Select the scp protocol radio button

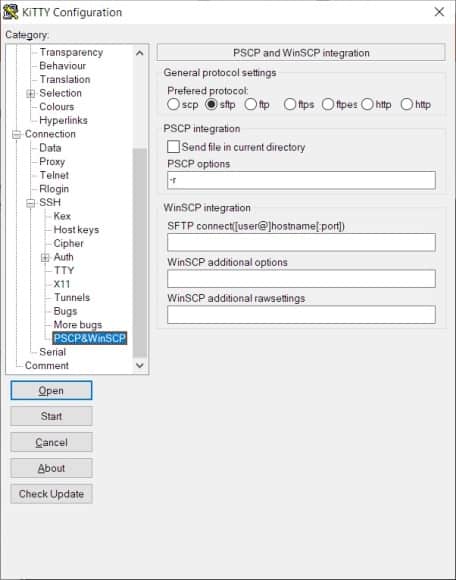coord(173,104)
